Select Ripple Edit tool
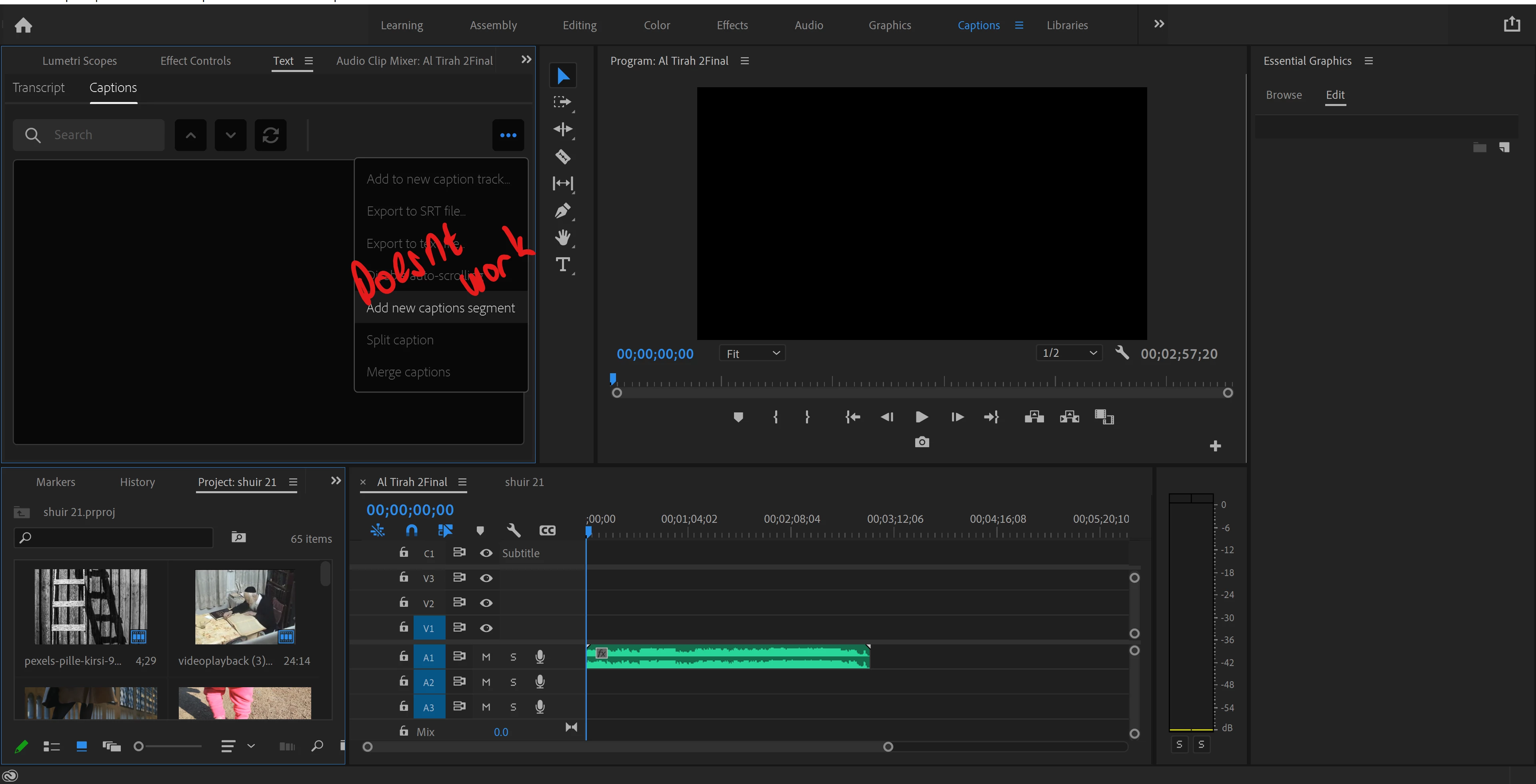The width and height of the screenshot is (1536, 784). click(562, 129)
